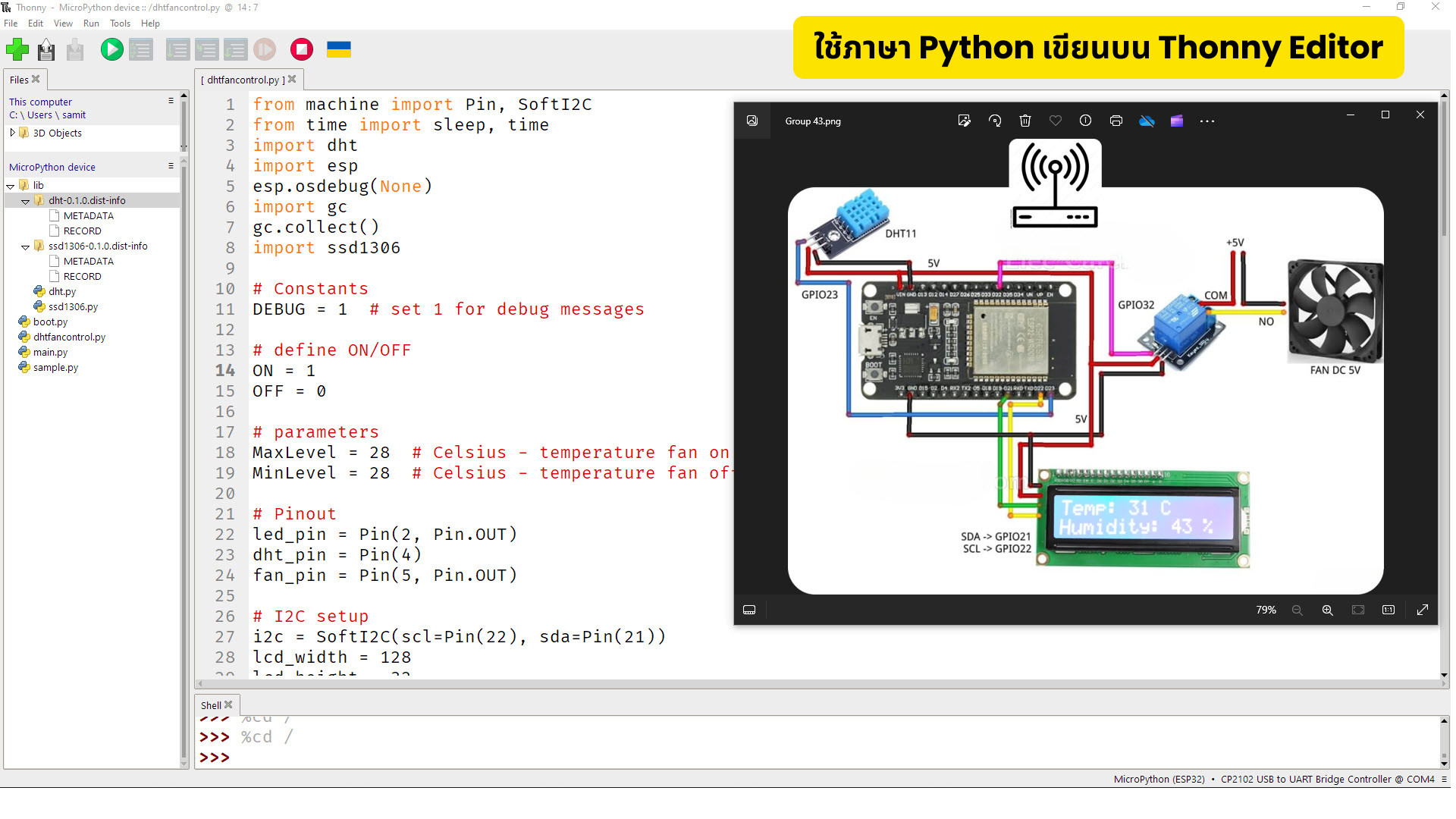The width and height of the screenshot is (1456, 819).
Task: Zoom out the image in Photos
Action: 1297,610
